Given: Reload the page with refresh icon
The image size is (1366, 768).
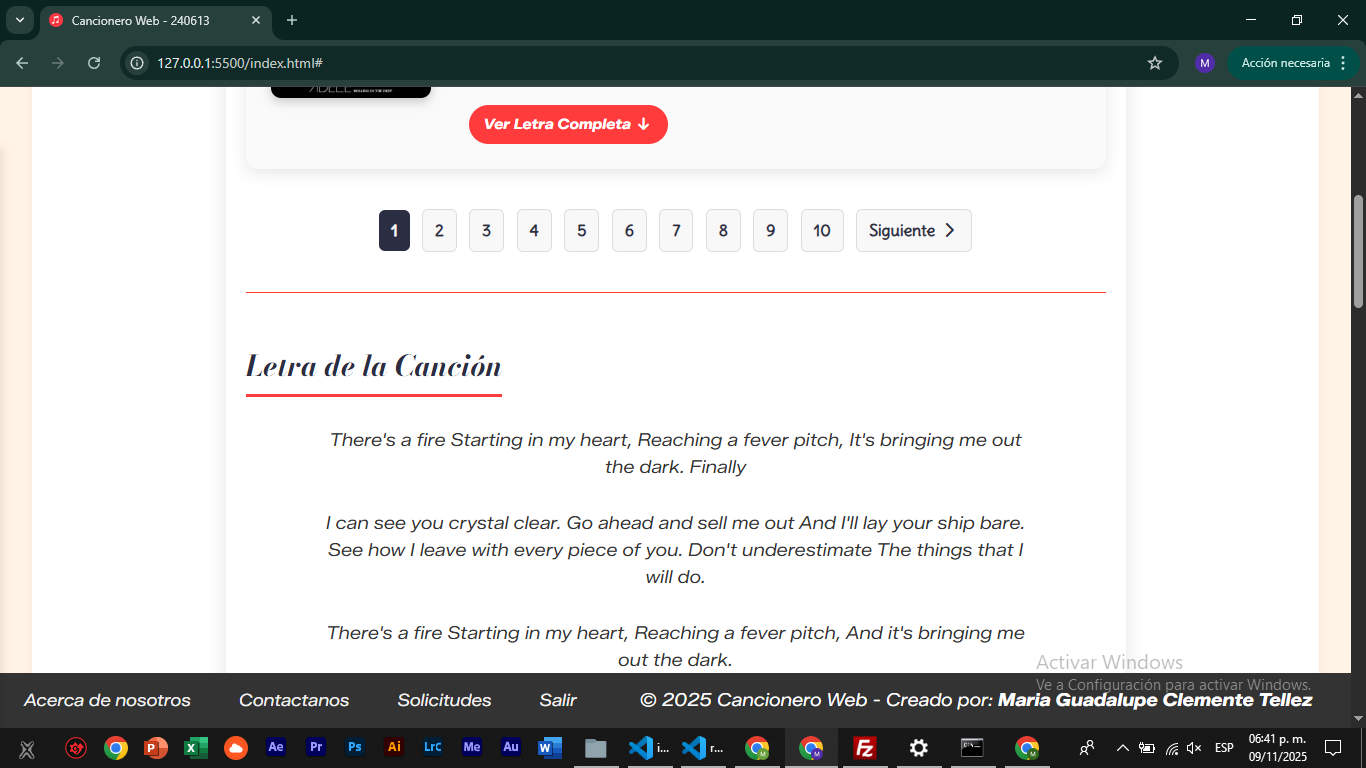Looking at the screenshot, I should pos(94,63).
